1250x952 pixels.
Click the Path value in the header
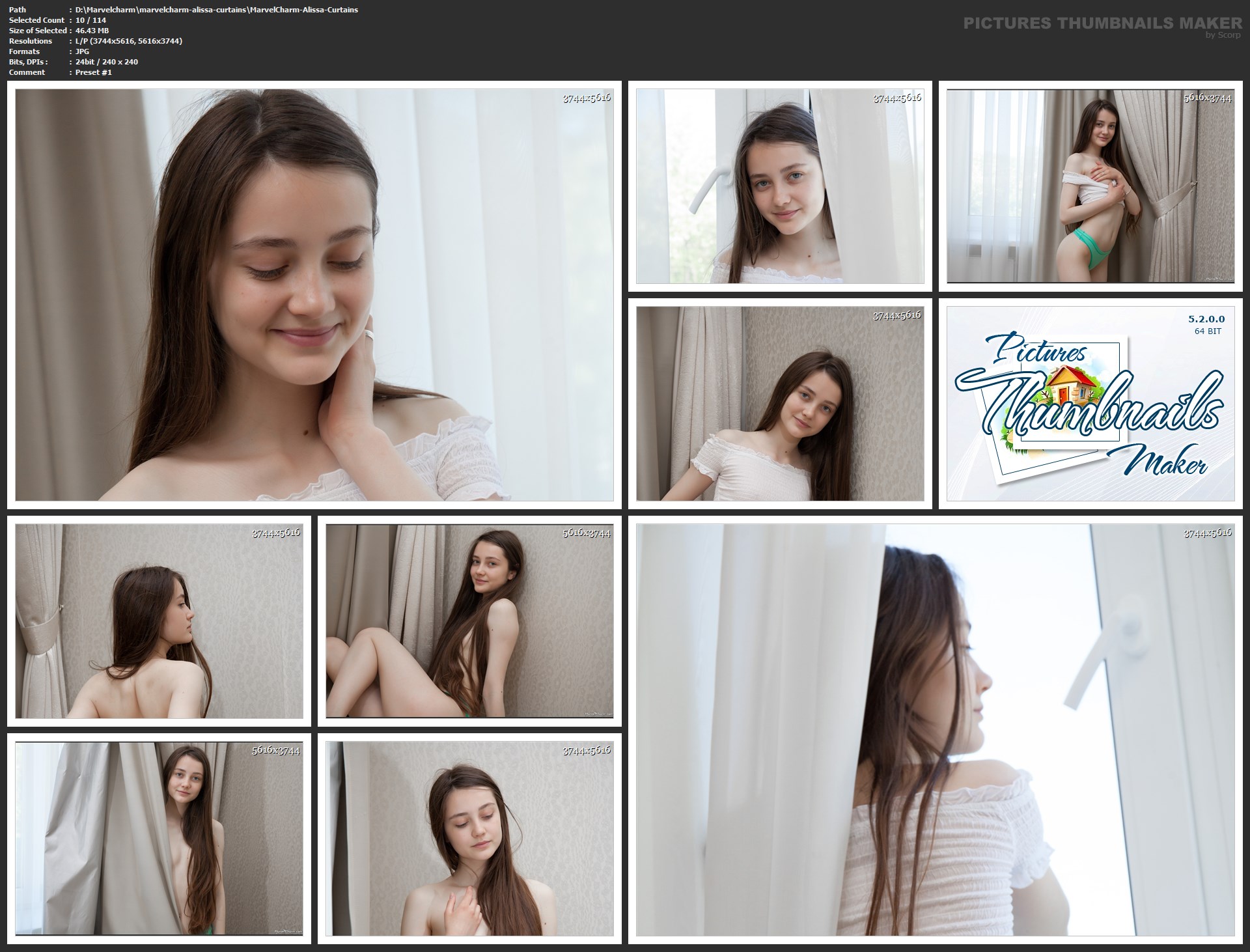216,10
